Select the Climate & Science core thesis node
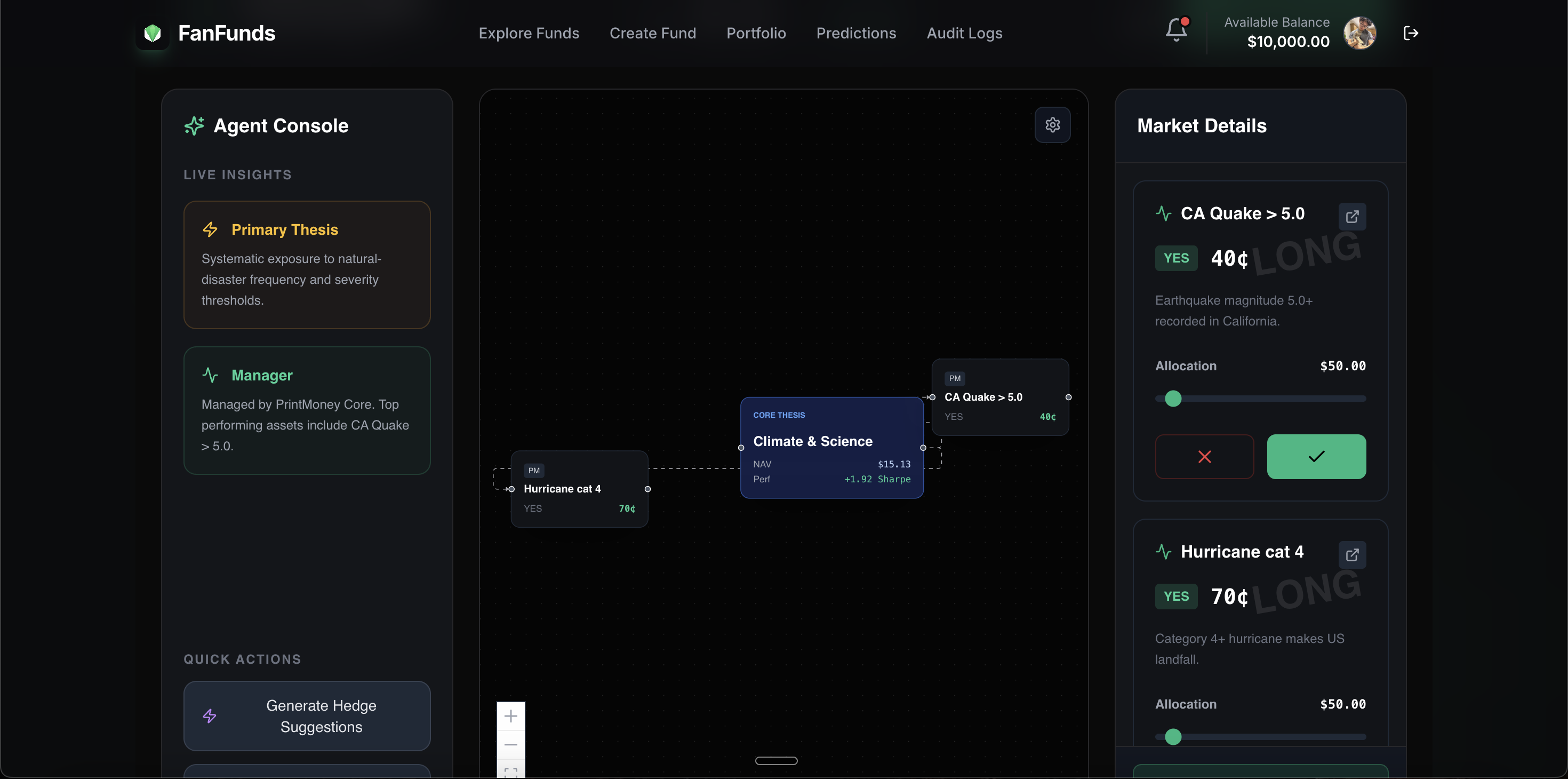The width and height of the screenshot is (1568, 779). tap(831, 448)
